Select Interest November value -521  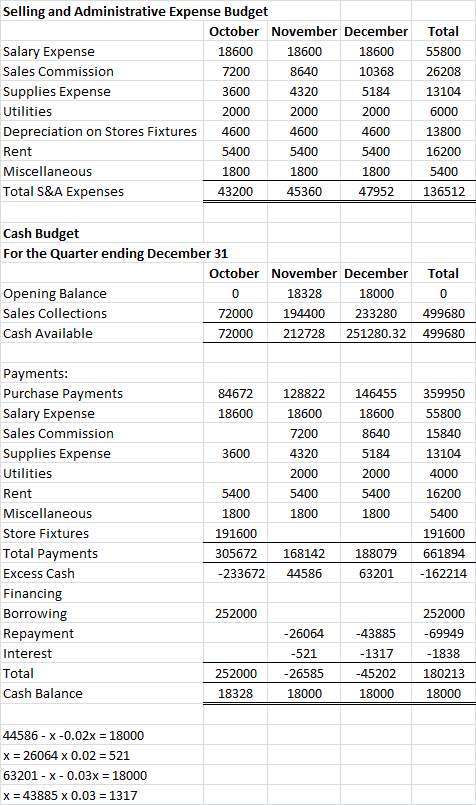[304, 654]
